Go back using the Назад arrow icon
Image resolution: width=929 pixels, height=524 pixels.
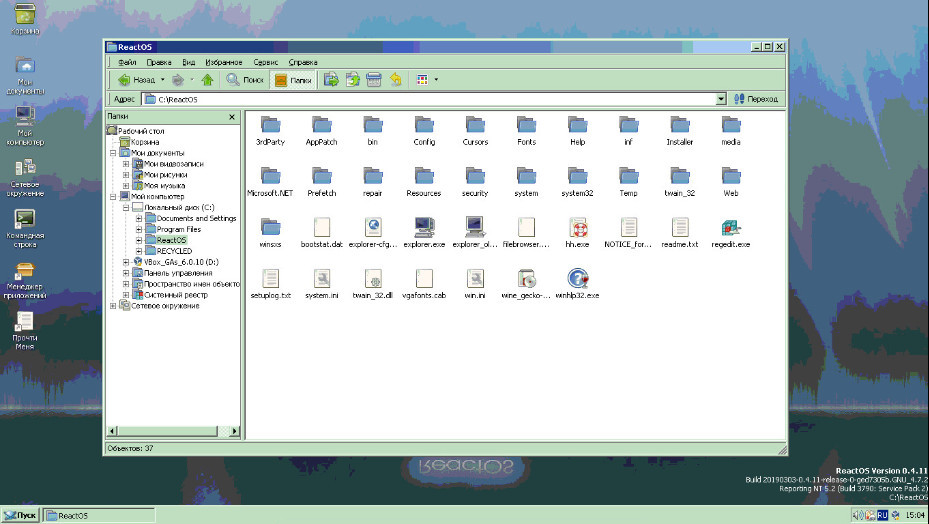(x=124, y=79)
